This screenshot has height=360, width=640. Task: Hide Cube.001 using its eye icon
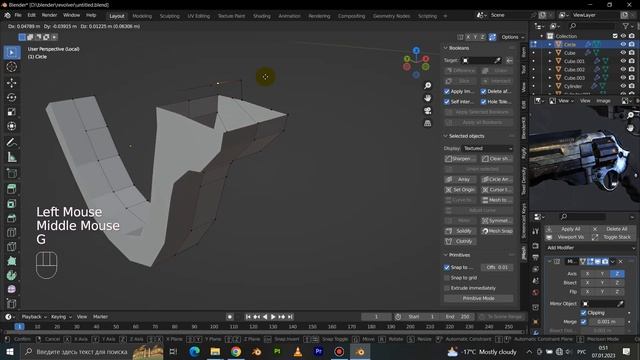[x=623, y=61]
